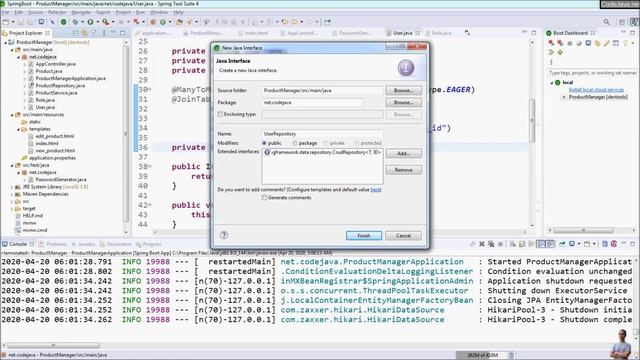The image size is (640, 360).
Task: Open the terminal icon in main toolbar
Action: pyautogui.click(x=41, y=22)
